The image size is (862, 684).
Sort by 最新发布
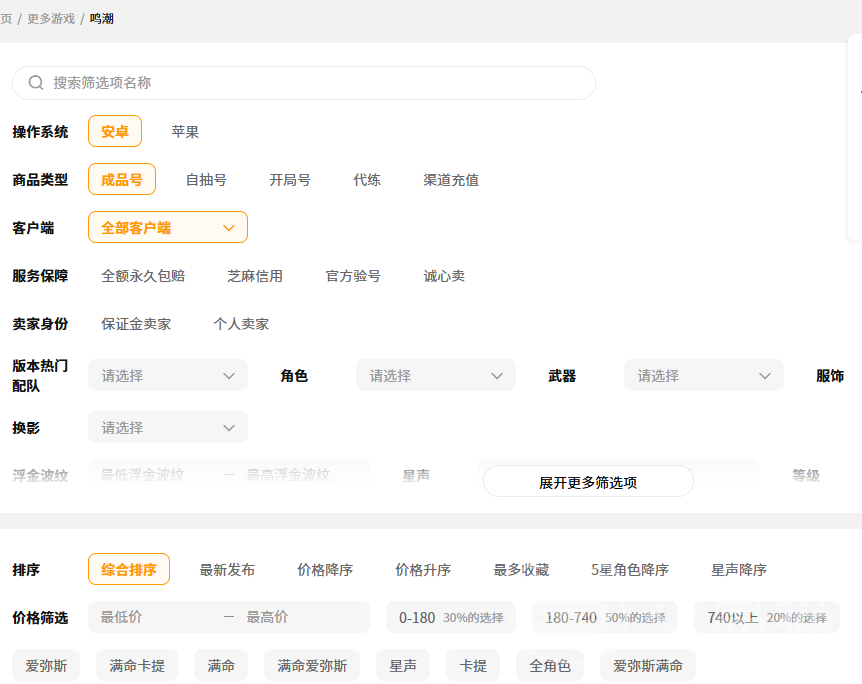click(227, 570)
